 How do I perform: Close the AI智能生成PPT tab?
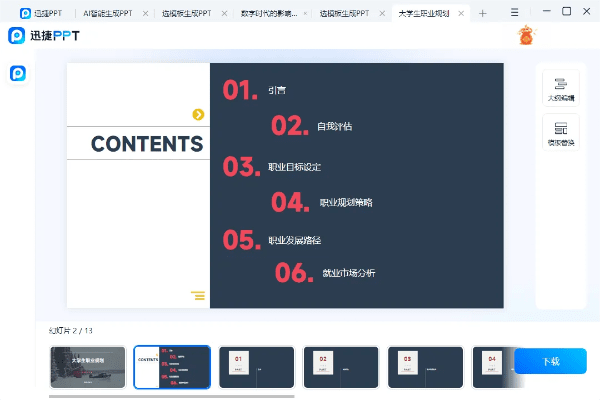[x=145, y=13]
